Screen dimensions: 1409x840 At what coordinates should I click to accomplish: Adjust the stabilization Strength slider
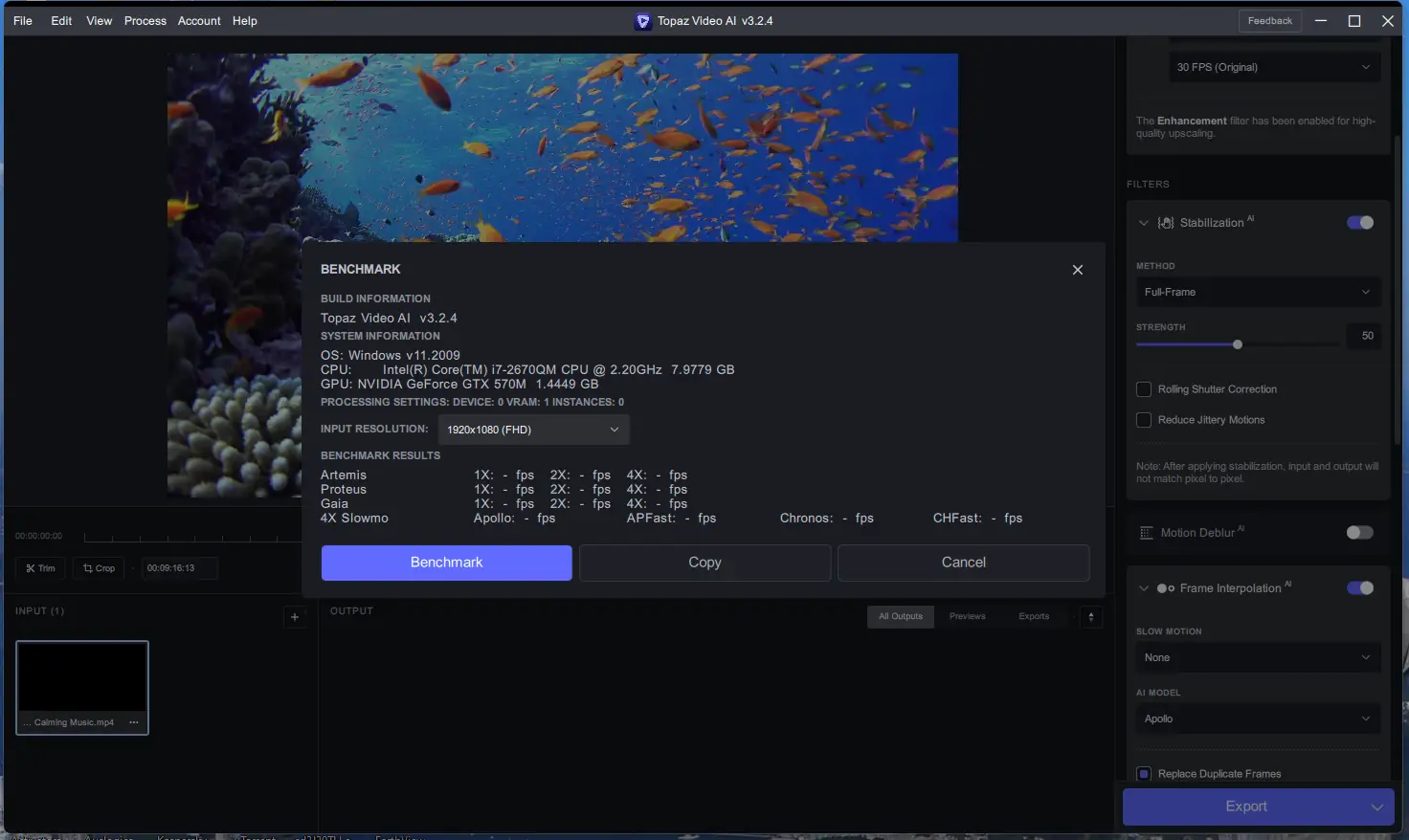pyautogui.click(x=1237, y=343)
